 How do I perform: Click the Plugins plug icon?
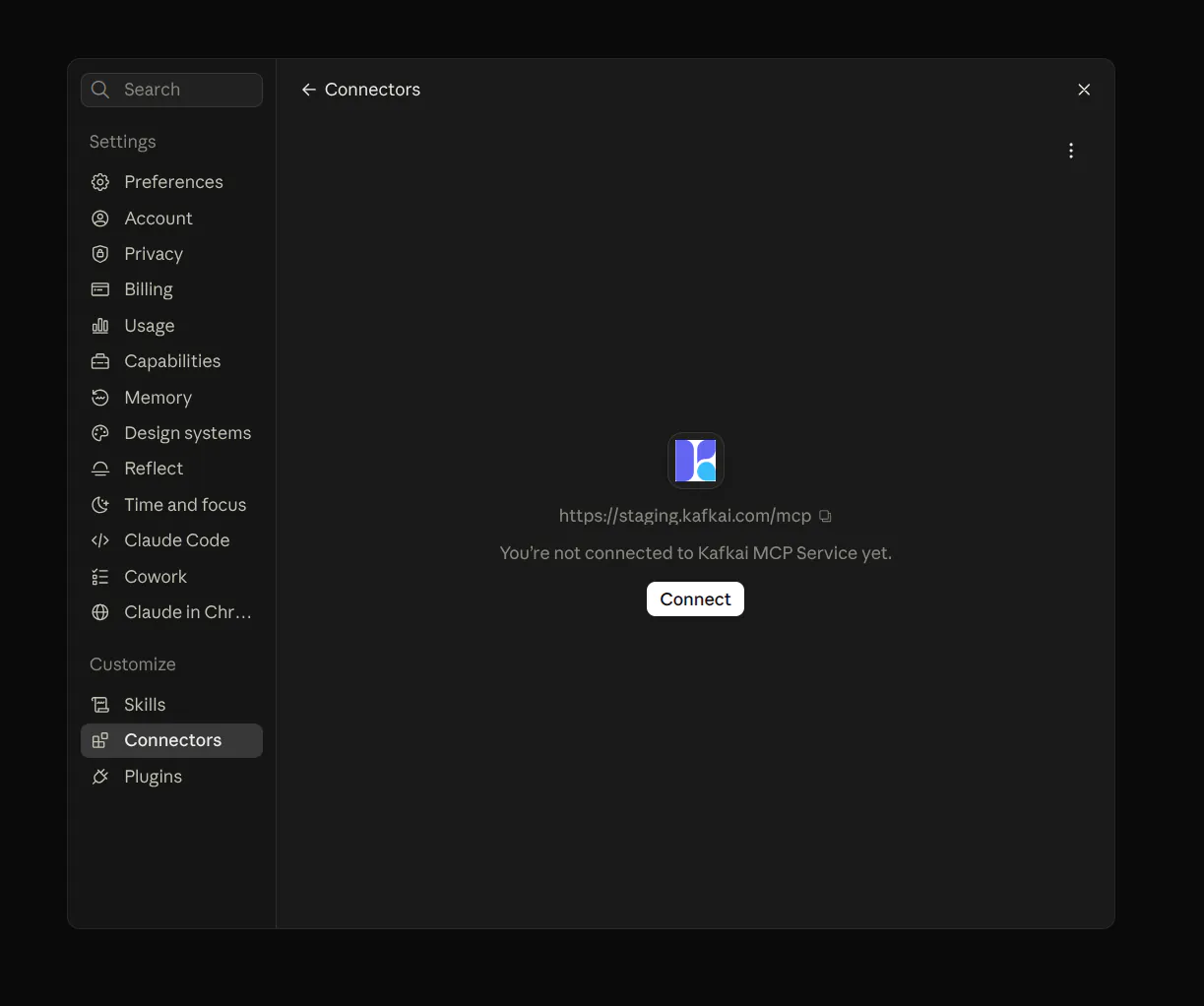[x=100, y=777]
